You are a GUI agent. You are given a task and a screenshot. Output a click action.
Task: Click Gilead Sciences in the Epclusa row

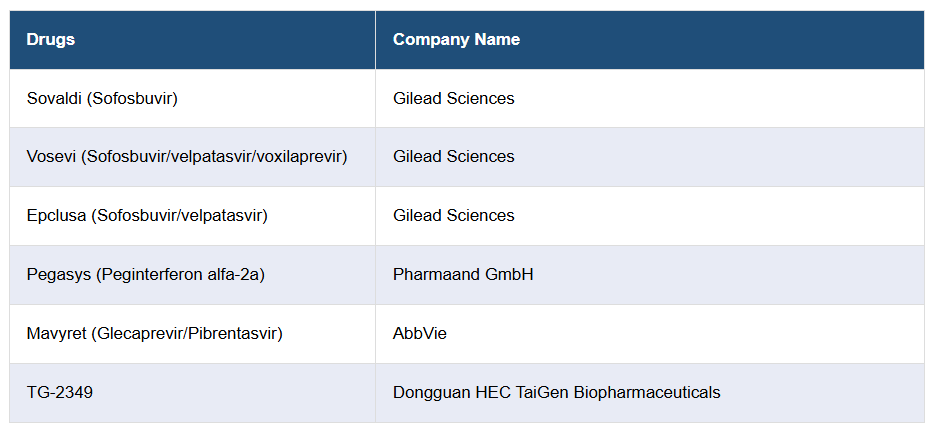453,216
